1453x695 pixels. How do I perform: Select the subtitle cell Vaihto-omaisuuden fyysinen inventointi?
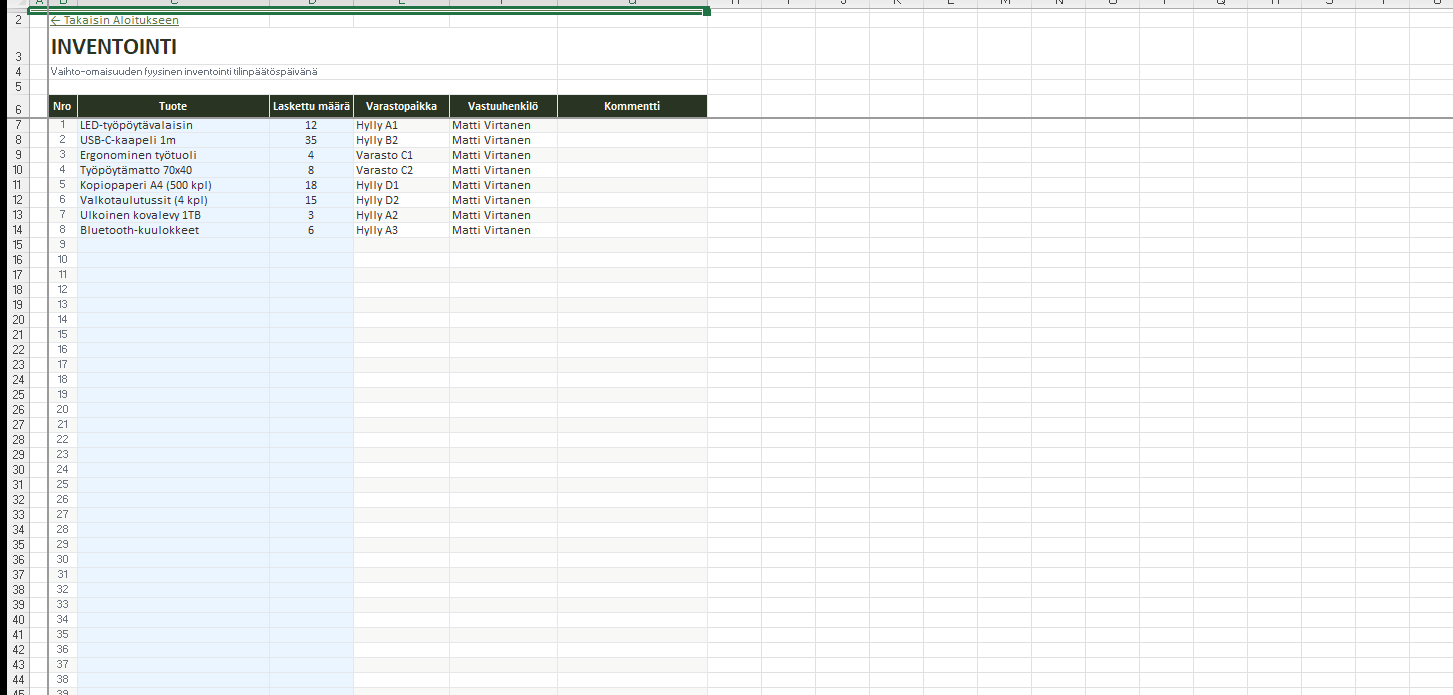pos(185,71)
